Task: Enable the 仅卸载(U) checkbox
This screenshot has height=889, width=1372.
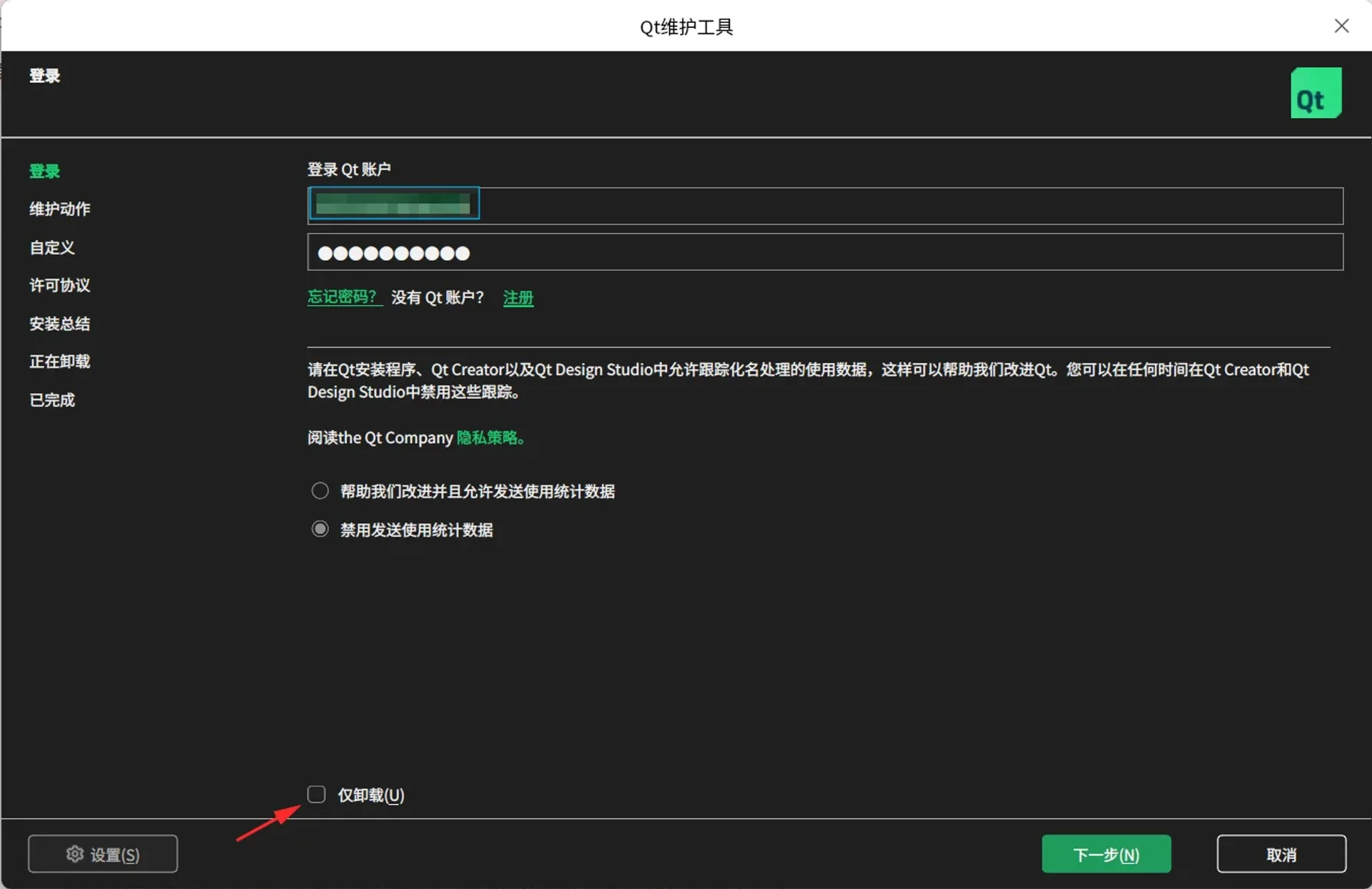Action: click(316, 794)
